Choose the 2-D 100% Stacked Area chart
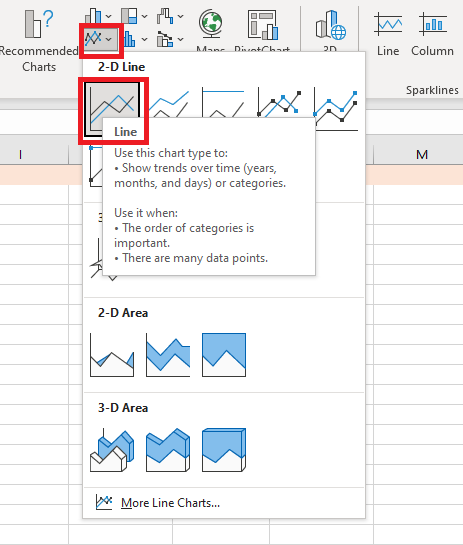 (x=224, y=355)
